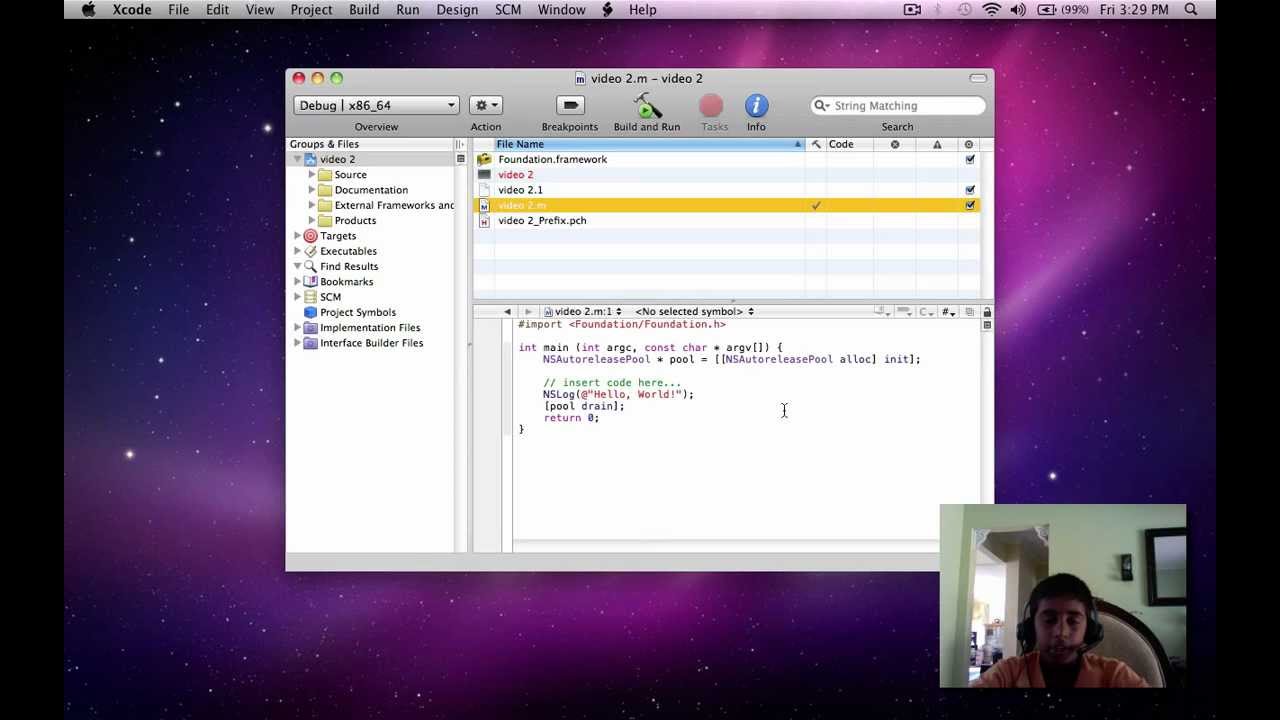
Task: Click the search magnifier icon in toolbar
Action: coord(821,105)
